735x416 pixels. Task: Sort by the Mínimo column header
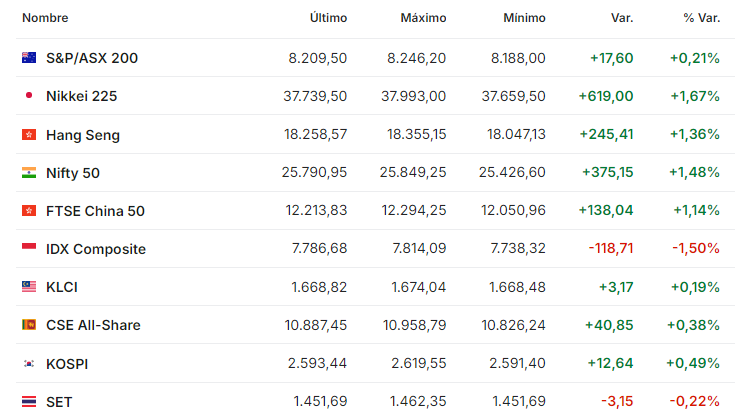(x=524, y=18)
